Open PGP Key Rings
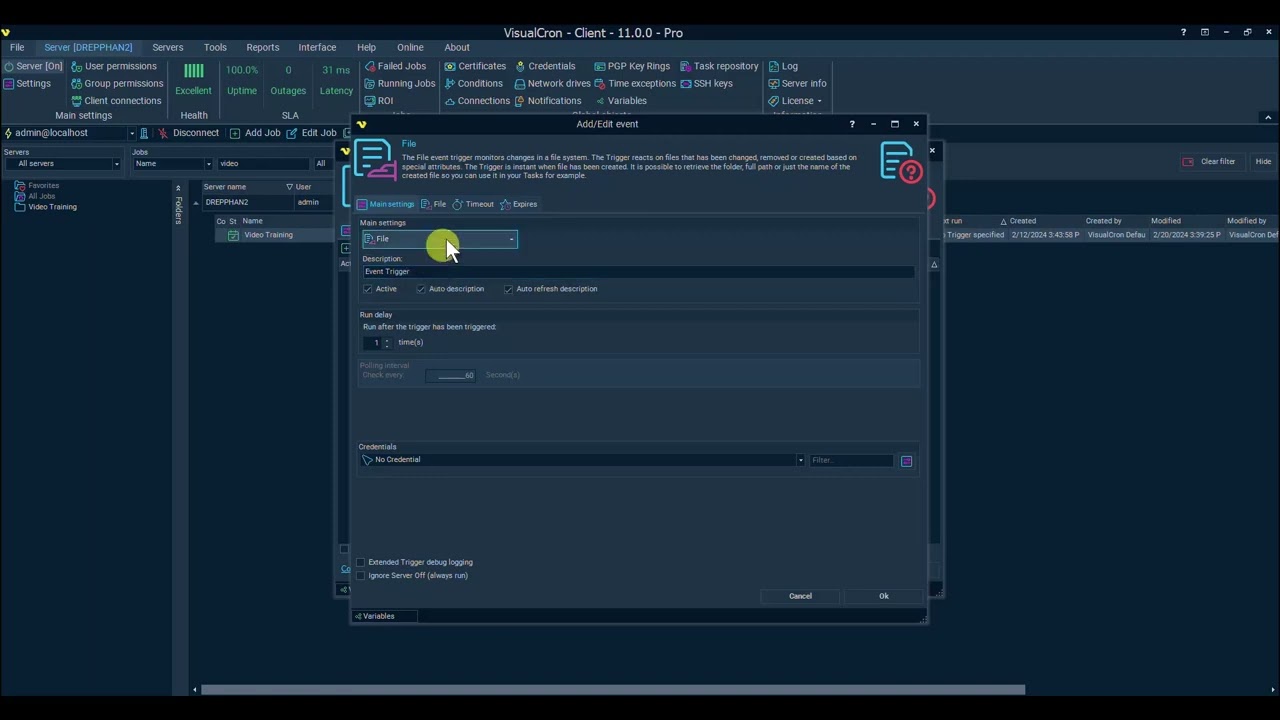The image size is (1280, 720). point(632,66)
